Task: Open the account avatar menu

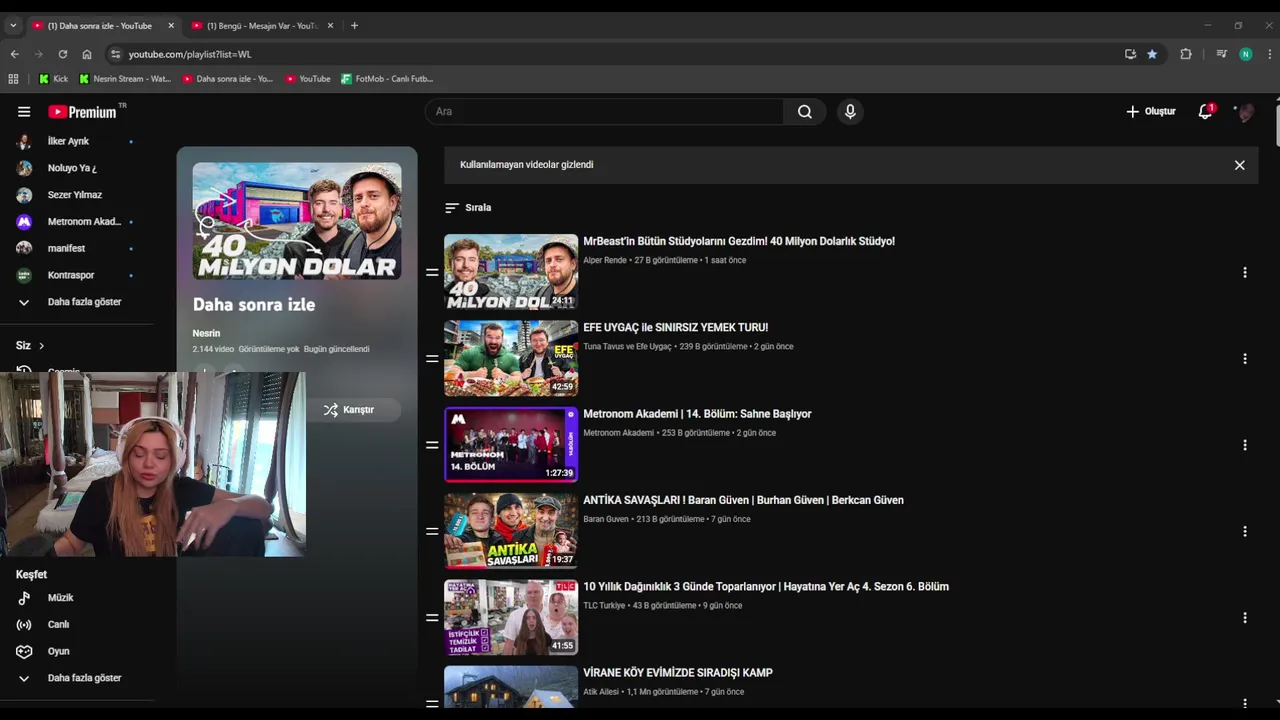Action: [1245, 112]
